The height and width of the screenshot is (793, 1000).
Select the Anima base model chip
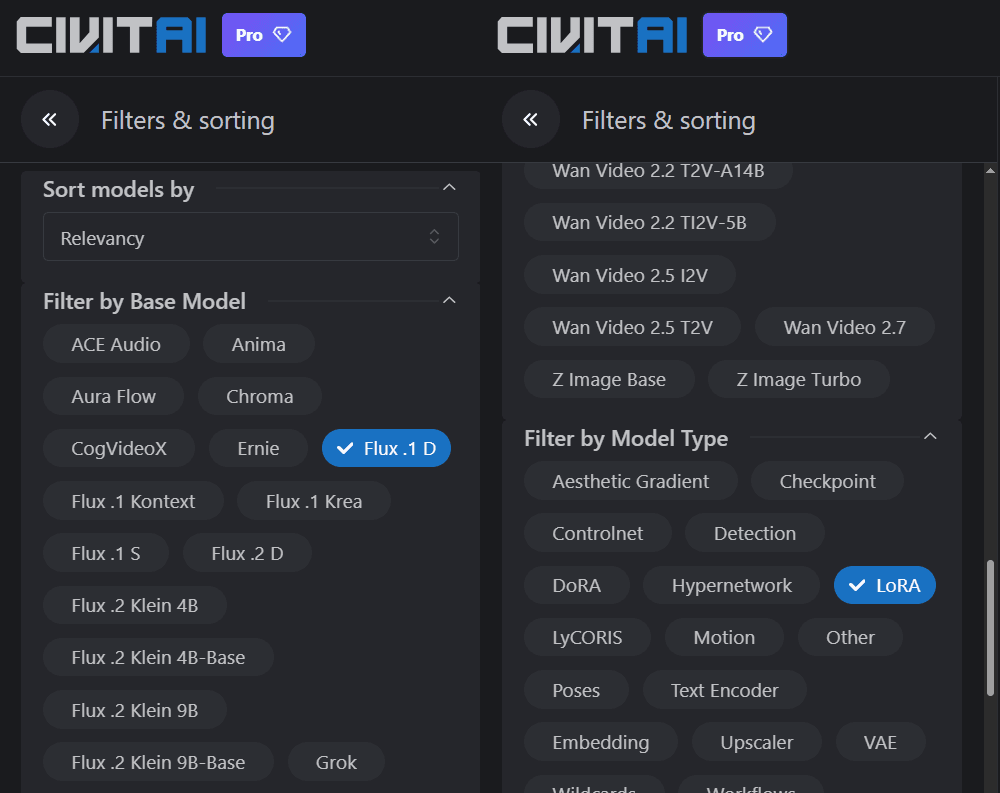click(x=258, y=344)
